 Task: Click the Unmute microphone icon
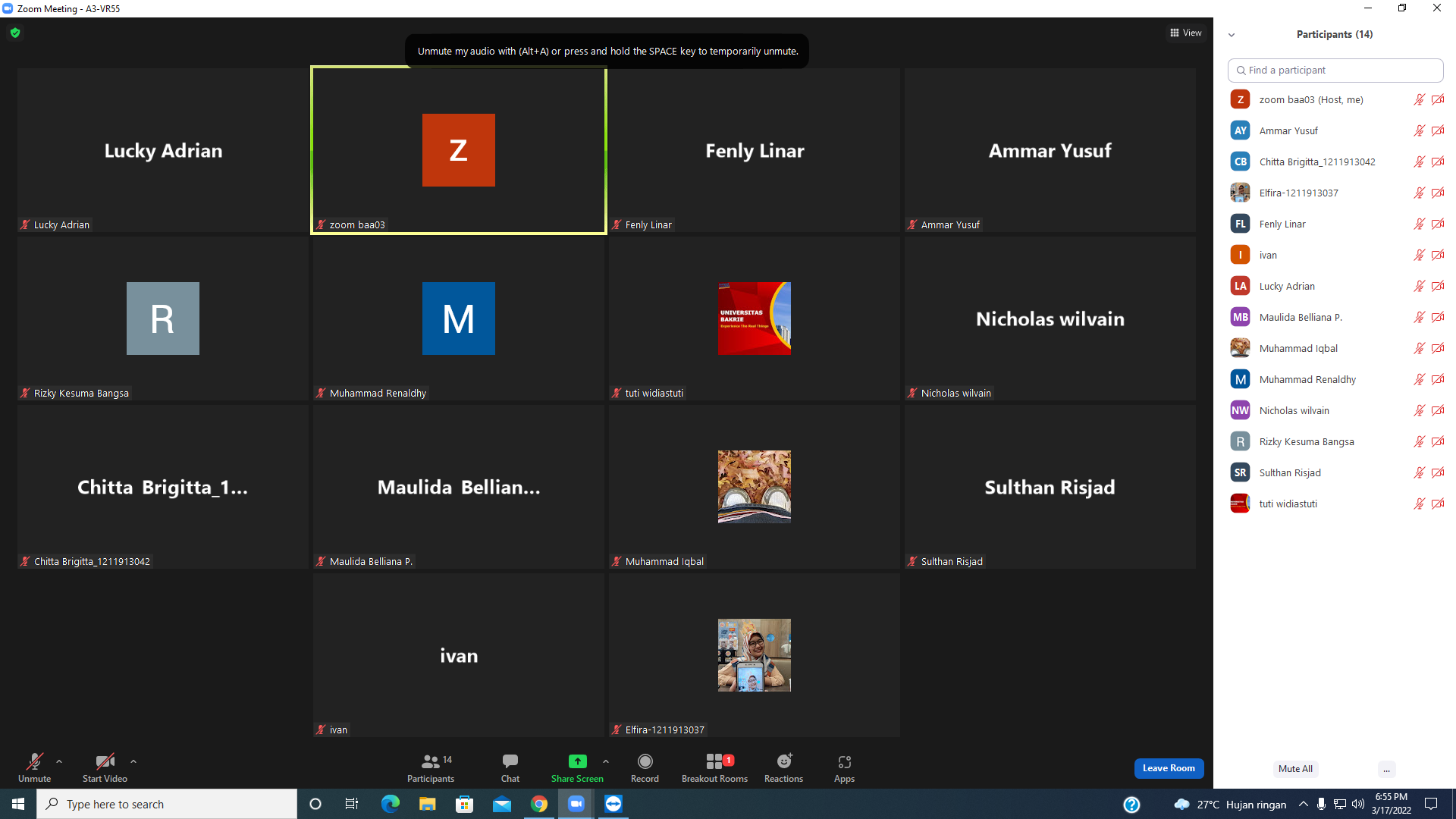(x=35, y=761)
